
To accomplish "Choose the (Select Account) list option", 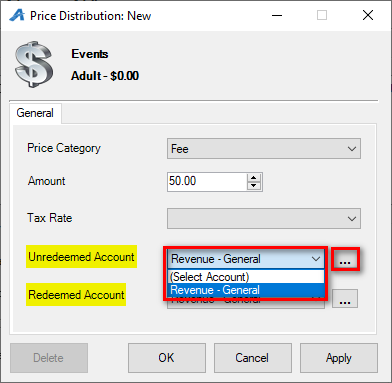I will (246, 277).
